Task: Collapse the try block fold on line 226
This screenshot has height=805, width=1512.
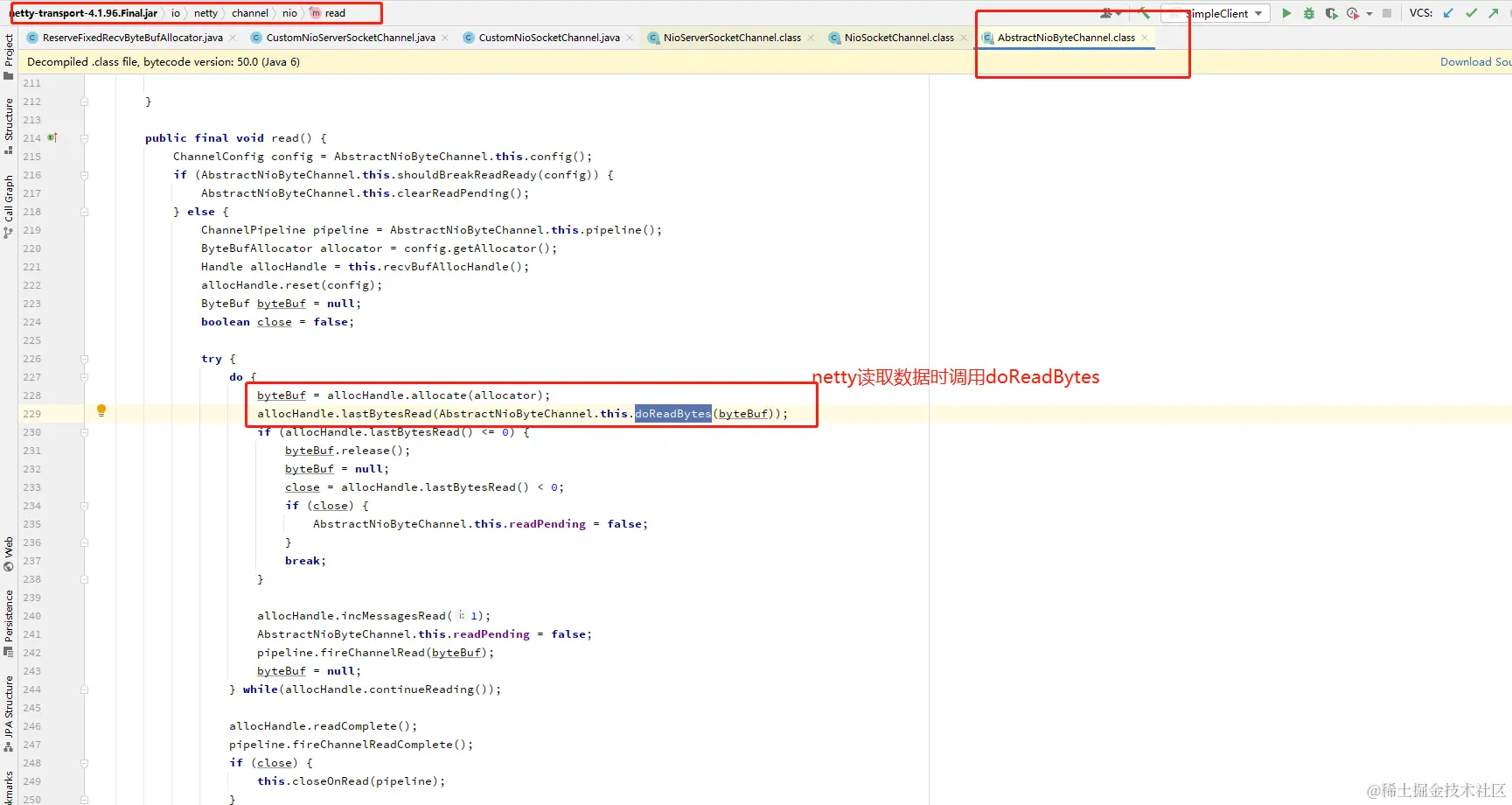Action: (x=85, y=359)
